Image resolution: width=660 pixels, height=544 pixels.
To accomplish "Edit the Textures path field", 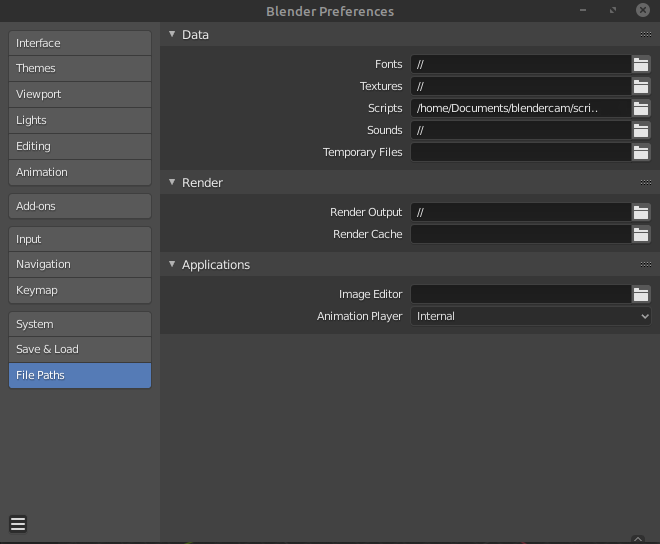I will tap(521, 86).
